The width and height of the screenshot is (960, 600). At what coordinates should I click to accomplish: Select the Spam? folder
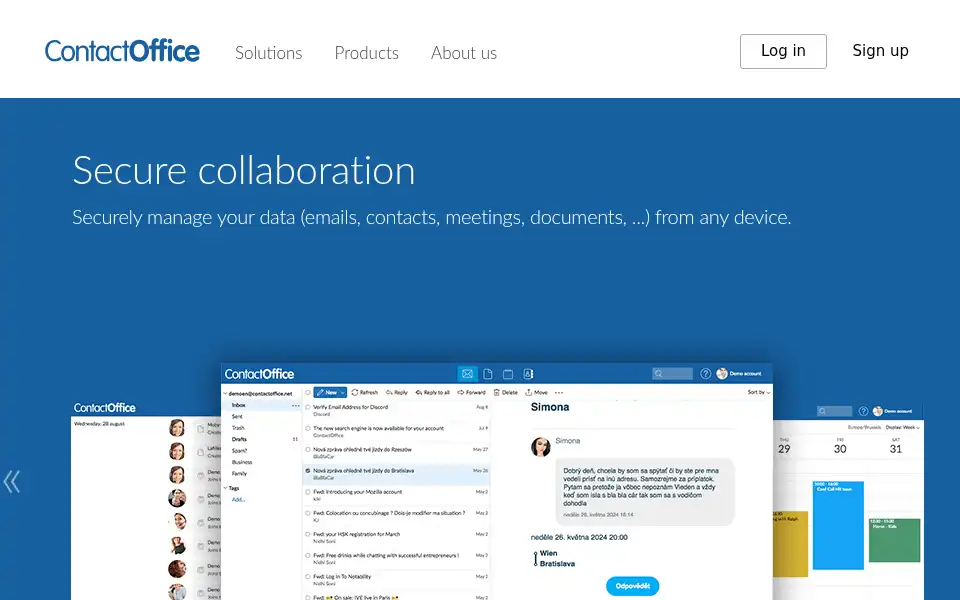[239, 451]
